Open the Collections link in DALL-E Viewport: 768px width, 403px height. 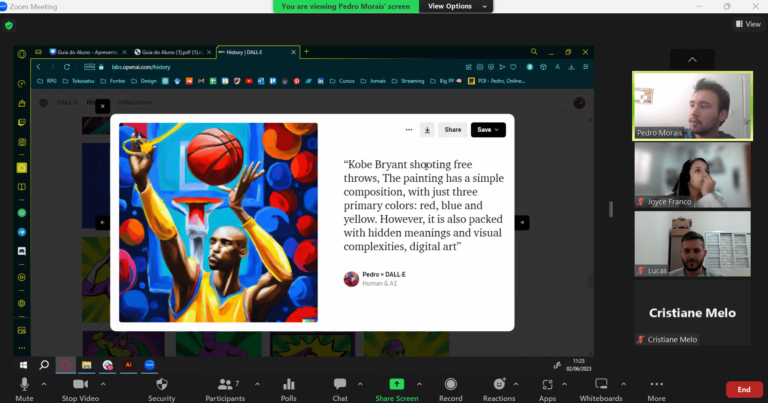[134, 102]
